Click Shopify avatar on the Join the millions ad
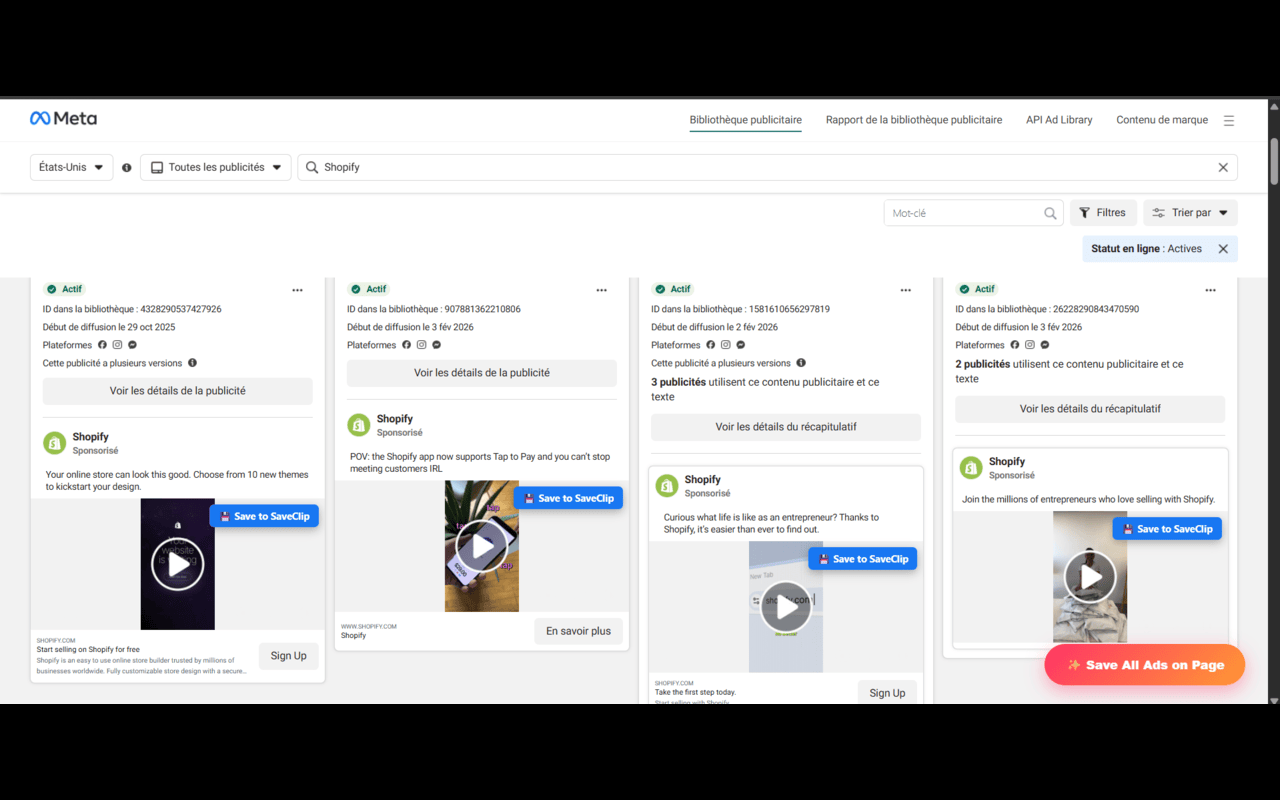Screen dimensions: 1280x800 (971, 467)
